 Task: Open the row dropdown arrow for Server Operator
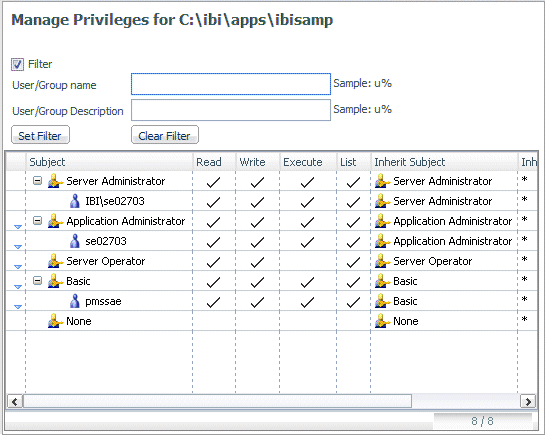coord(18,267)
